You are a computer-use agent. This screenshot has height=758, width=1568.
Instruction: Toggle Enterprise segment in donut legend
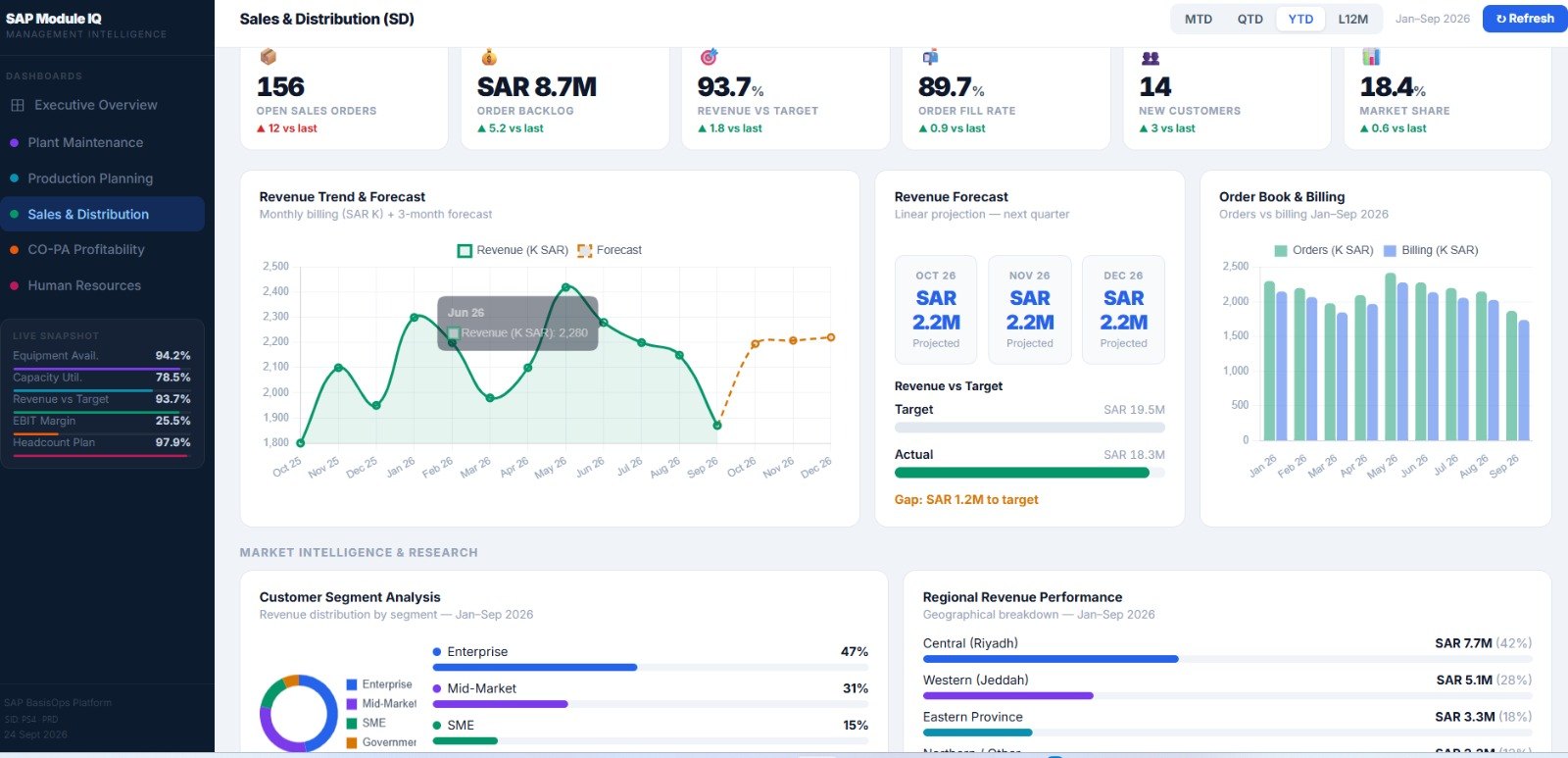(x=379, y=684)
